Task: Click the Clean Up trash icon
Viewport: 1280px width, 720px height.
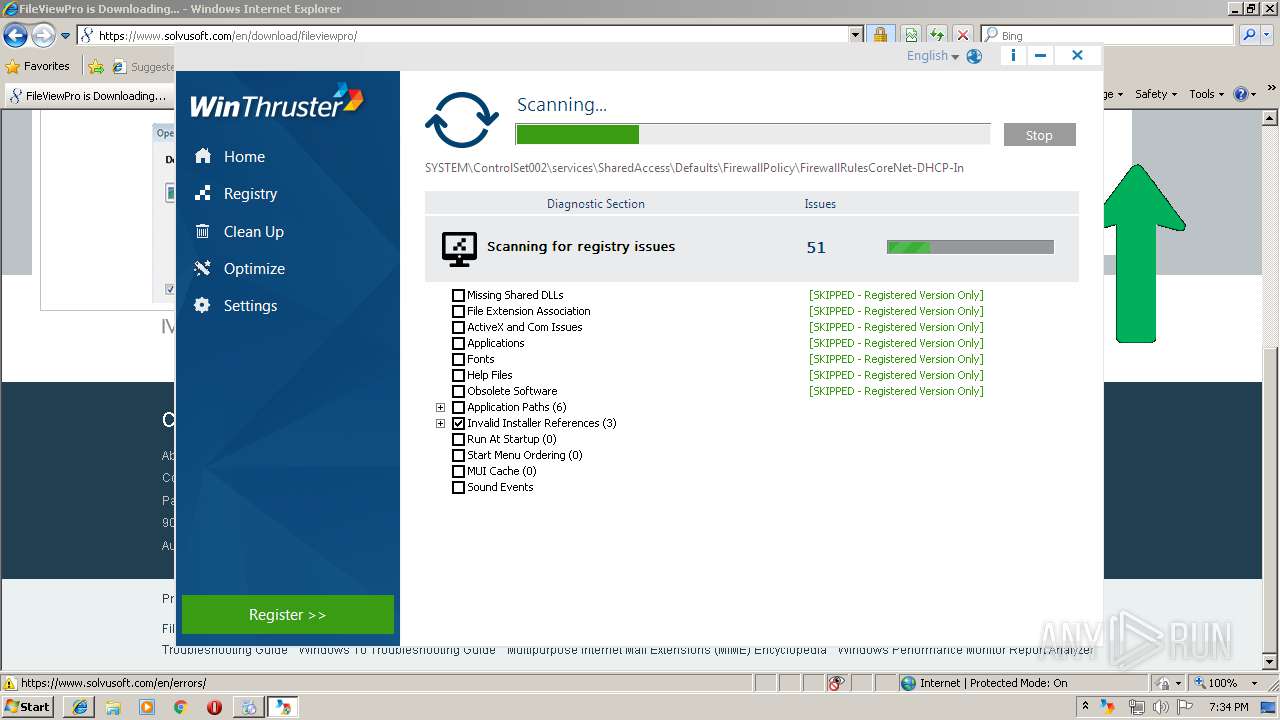Action: click(203, 231)
